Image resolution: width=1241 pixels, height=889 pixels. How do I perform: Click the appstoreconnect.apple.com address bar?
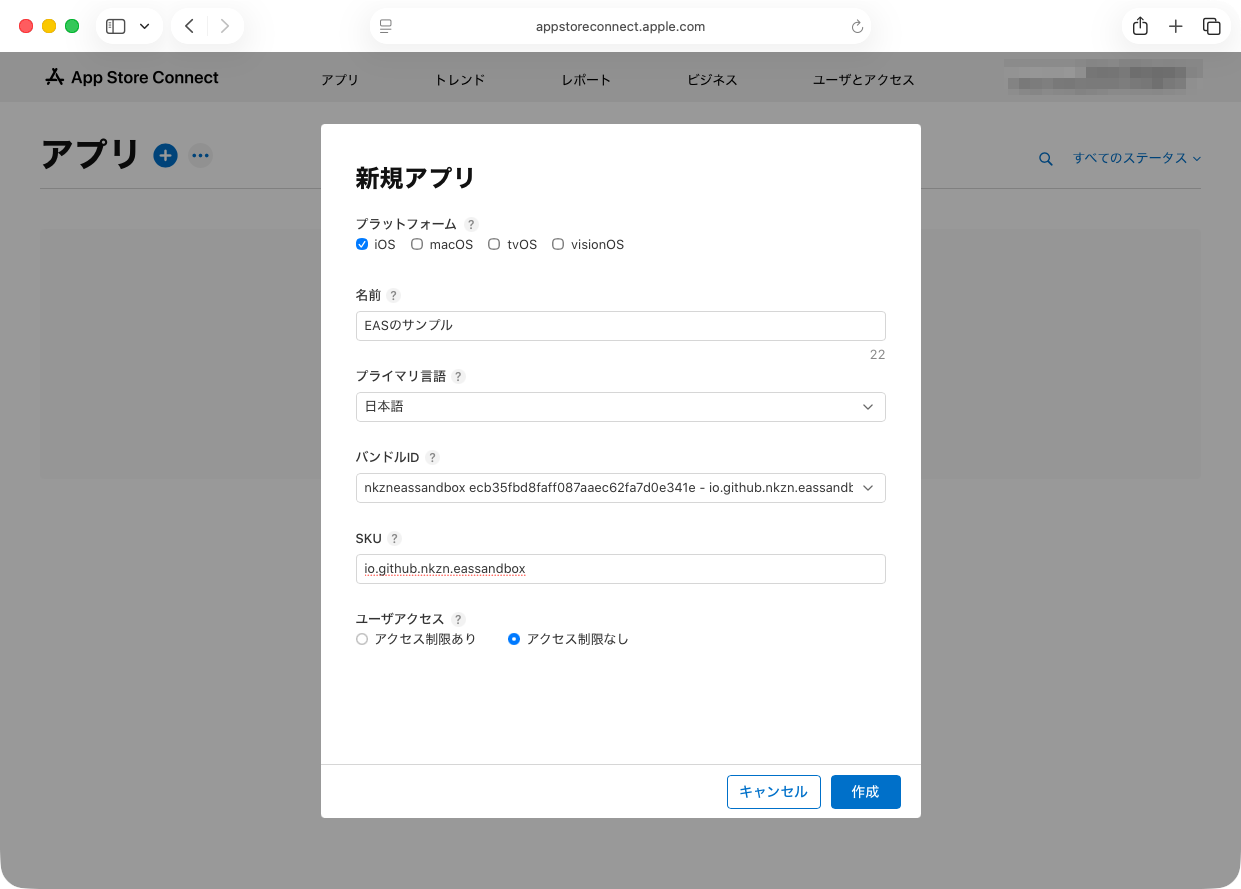pyautogui.click(x=620, y=27)
